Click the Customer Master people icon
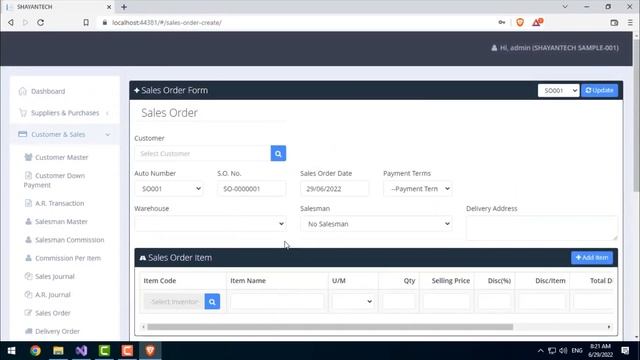Image resolution: width=640 pixels, height=360 pixels. (28, 157)
